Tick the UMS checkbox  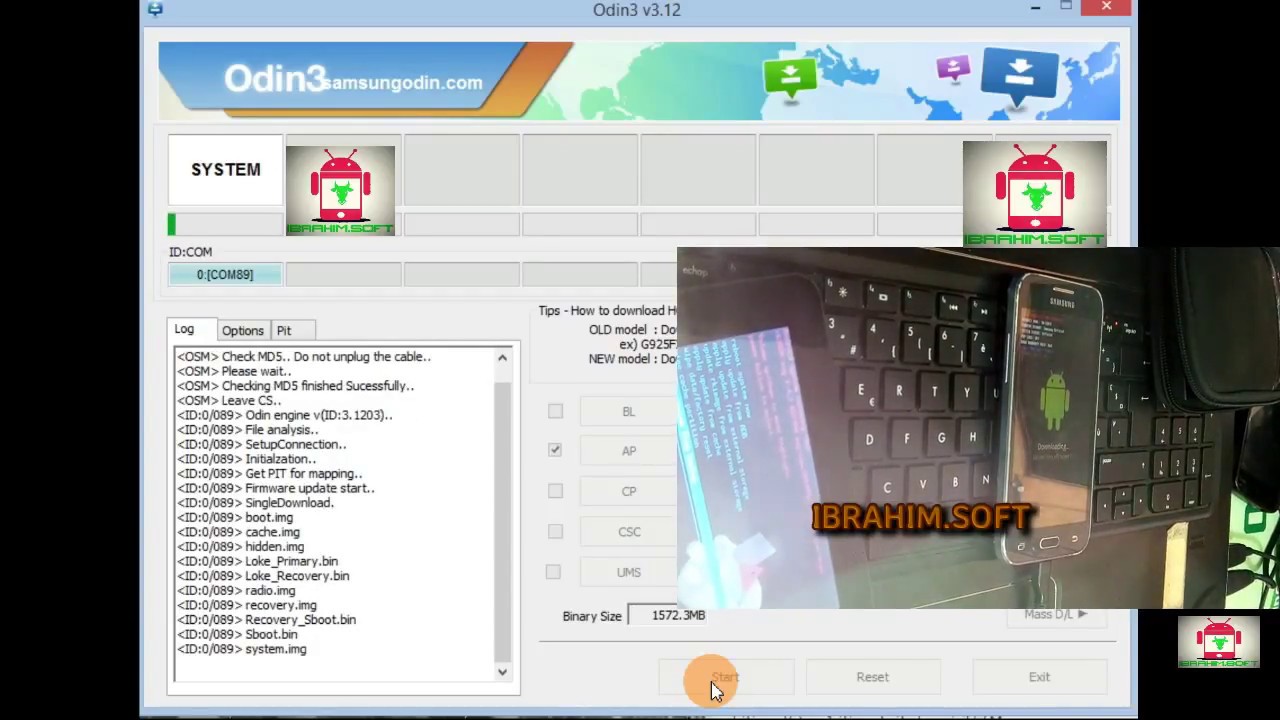[x=553, y=572]
